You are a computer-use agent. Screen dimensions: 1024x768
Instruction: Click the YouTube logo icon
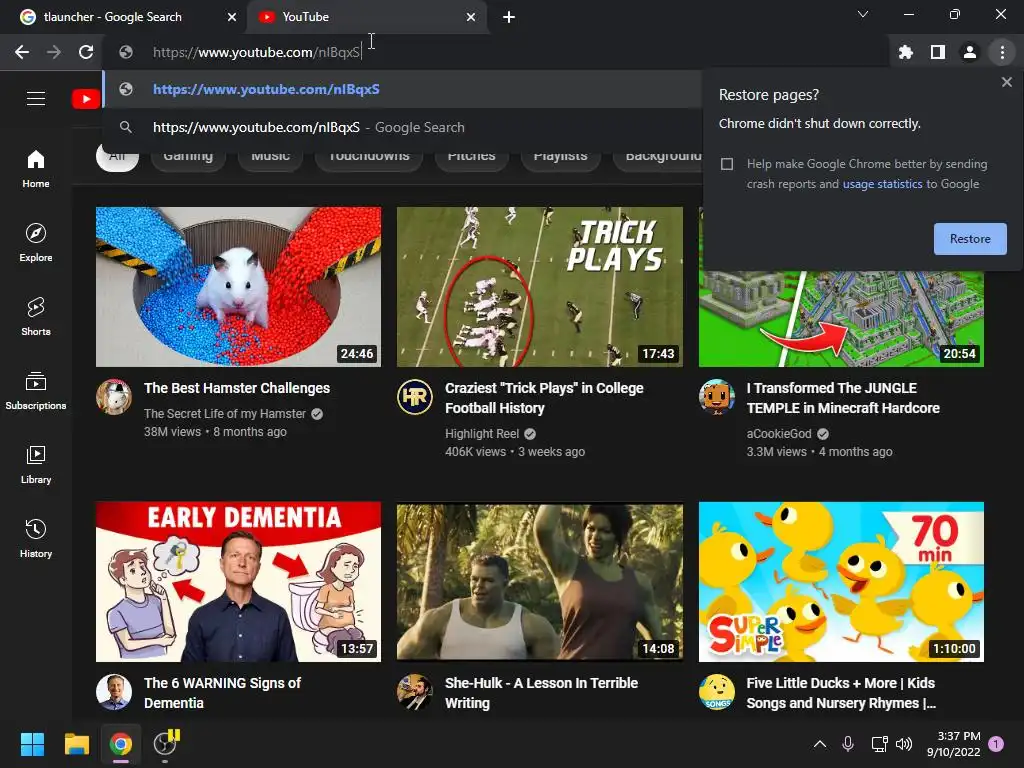coord(86,99)
